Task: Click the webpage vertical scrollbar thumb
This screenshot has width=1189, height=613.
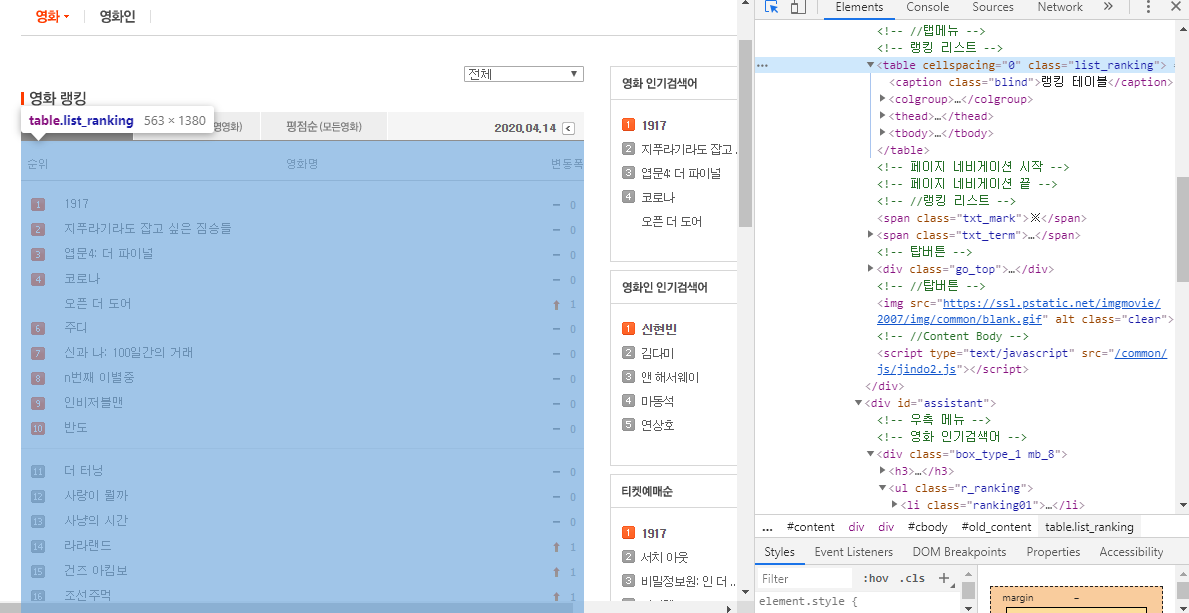Action: (x=745, y=133)
